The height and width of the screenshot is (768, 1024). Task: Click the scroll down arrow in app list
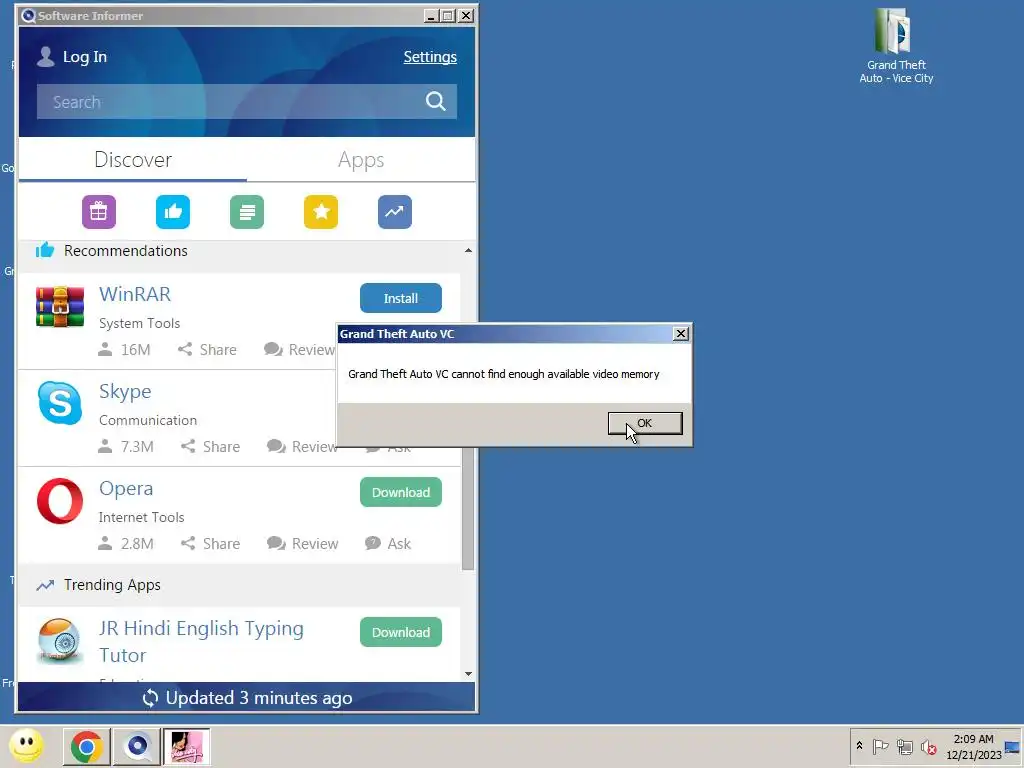pos(468,673)
